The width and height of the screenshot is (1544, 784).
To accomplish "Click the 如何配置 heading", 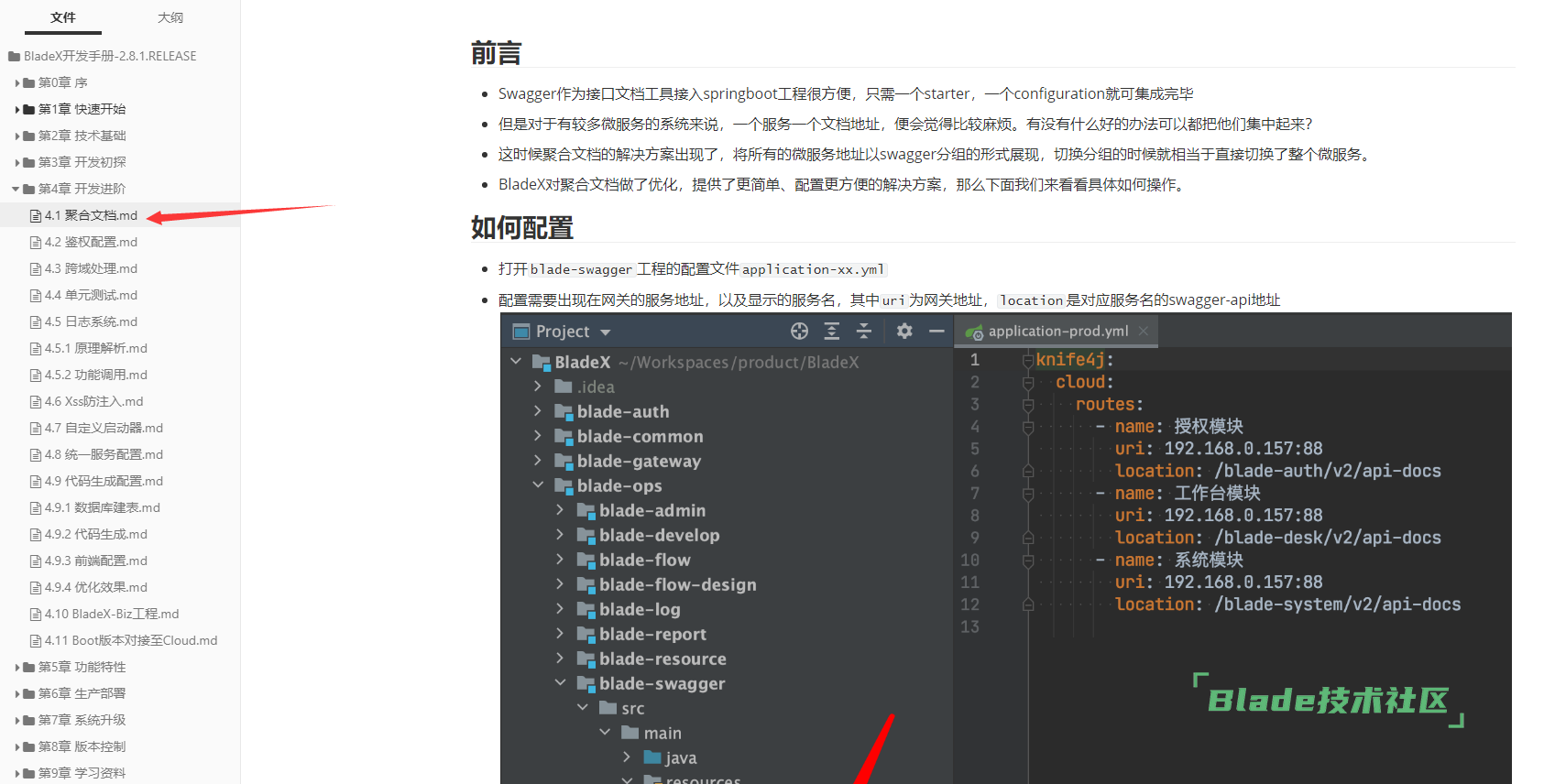I will 522,227.
